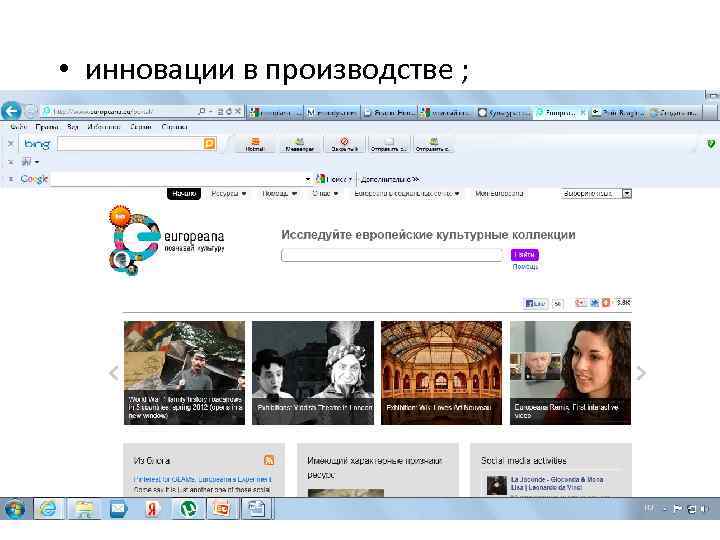This screenshot has width=720, height=540.
Task: Expand the Дополнительно » toolbar overflow
Action: 390,179
